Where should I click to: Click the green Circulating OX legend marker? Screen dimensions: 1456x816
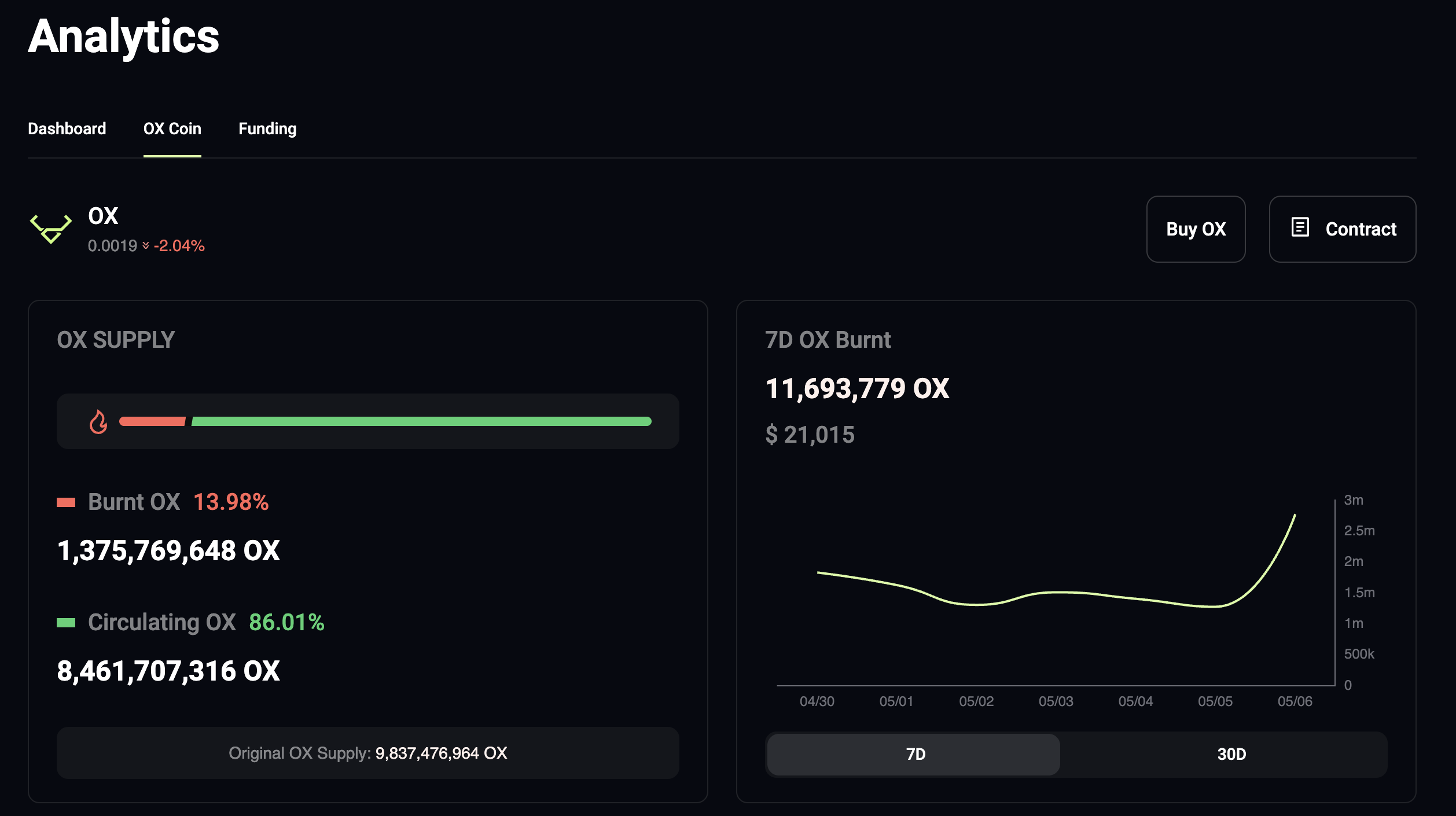tap(66, 623)
